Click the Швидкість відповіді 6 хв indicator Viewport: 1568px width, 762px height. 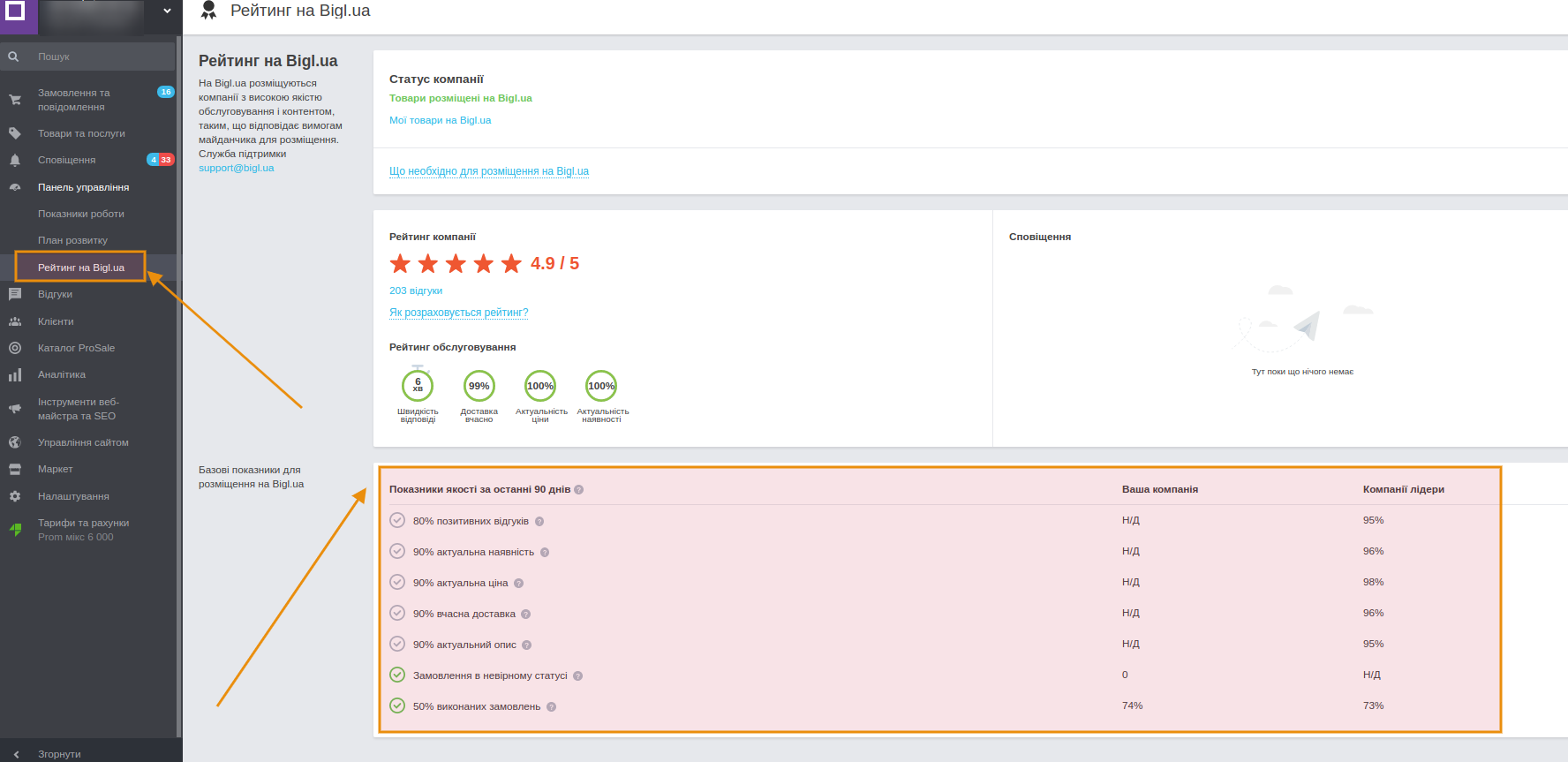[x=418, y=386]
